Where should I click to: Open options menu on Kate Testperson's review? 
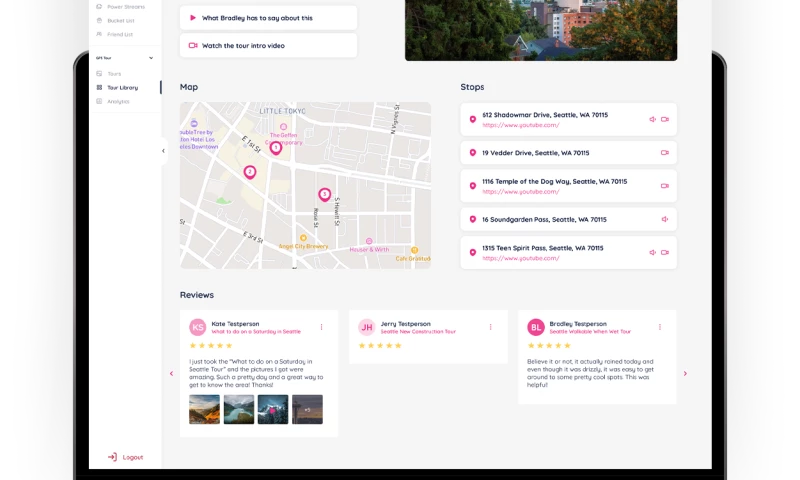click(321, 327)
